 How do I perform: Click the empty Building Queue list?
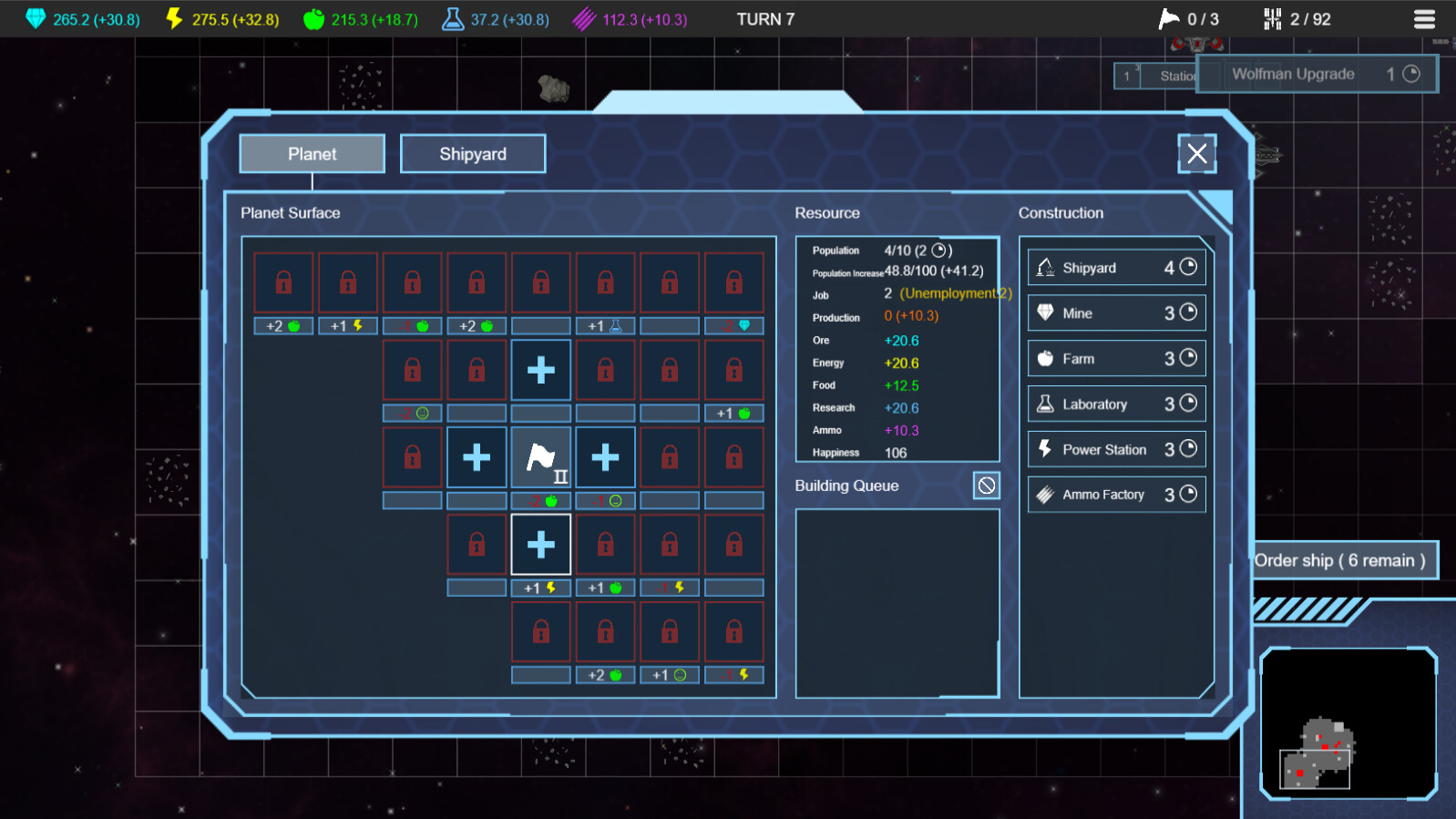point(897,603)
